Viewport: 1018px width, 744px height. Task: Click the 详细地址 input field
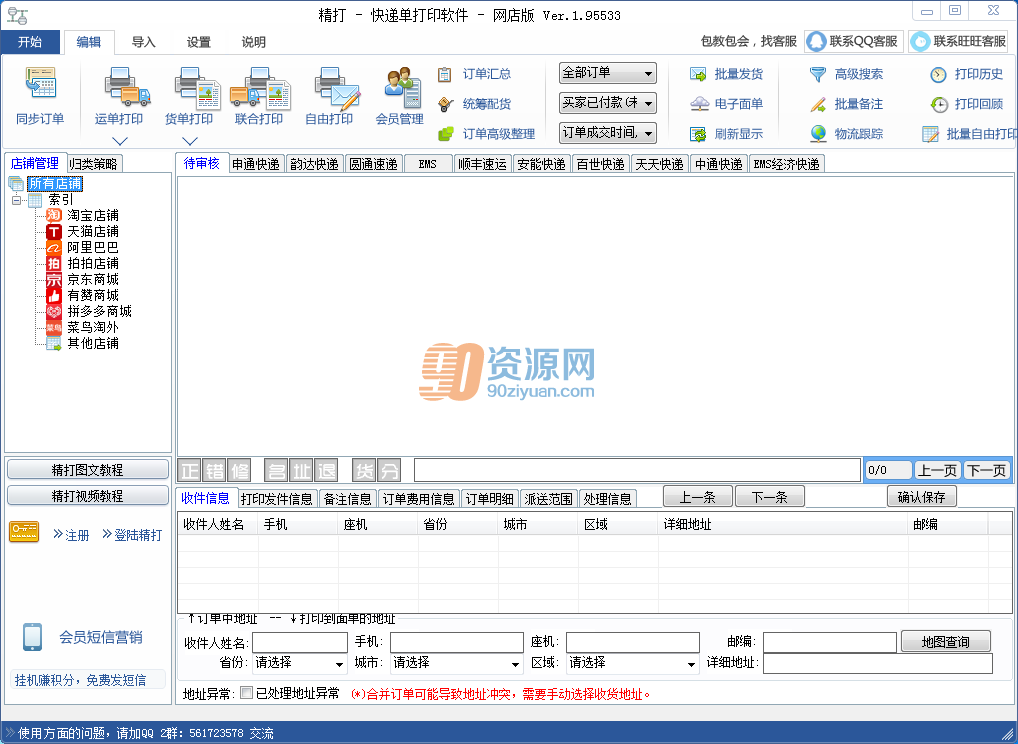[x=878, y=663]
